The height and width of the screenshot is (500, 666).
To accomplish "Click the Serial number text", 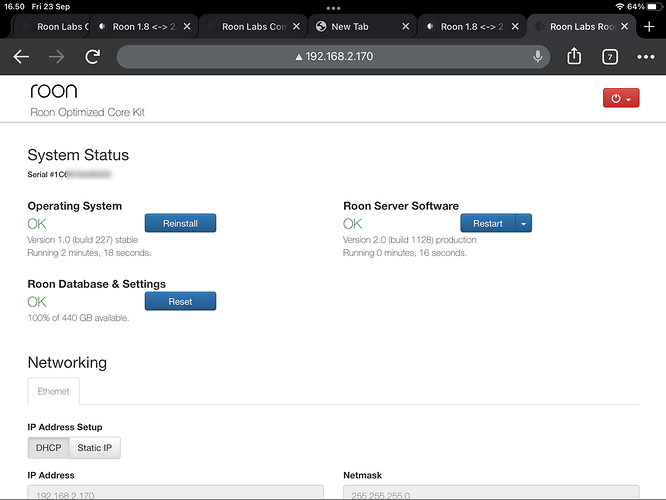I will coord(69,174).
